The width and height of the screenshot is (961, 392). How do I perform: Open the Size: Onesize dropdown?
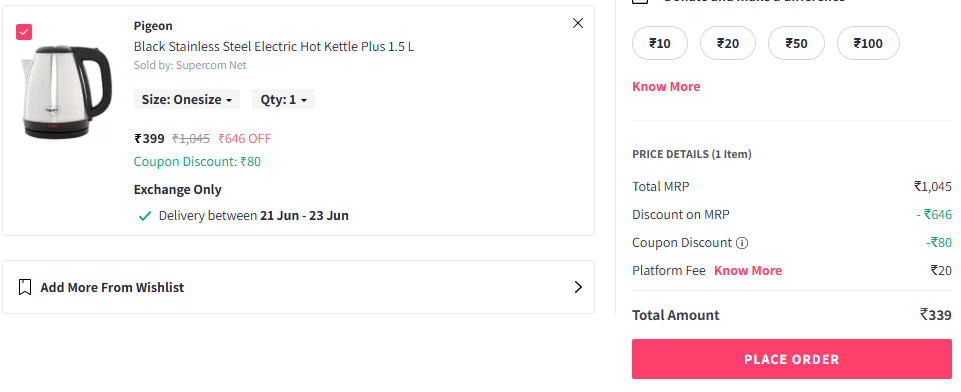(x=187, y=99)
